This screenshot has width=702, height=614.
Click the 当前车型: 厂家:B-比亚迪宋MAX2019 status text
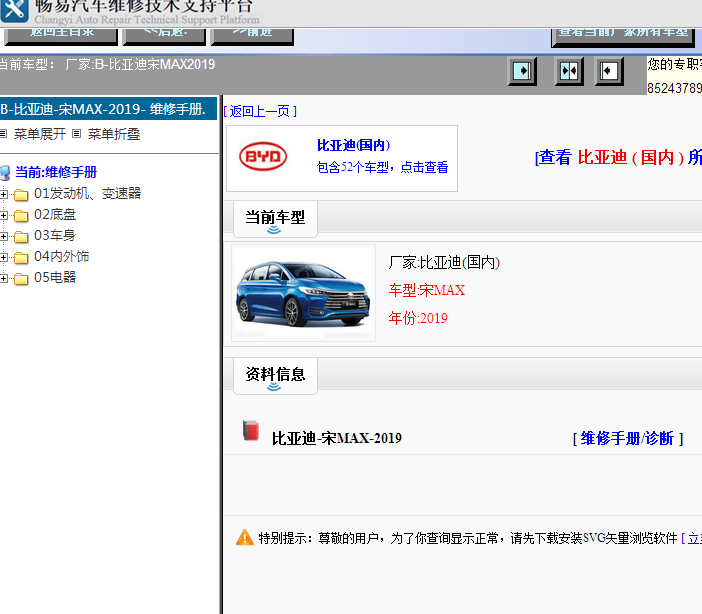click(107, 64)
